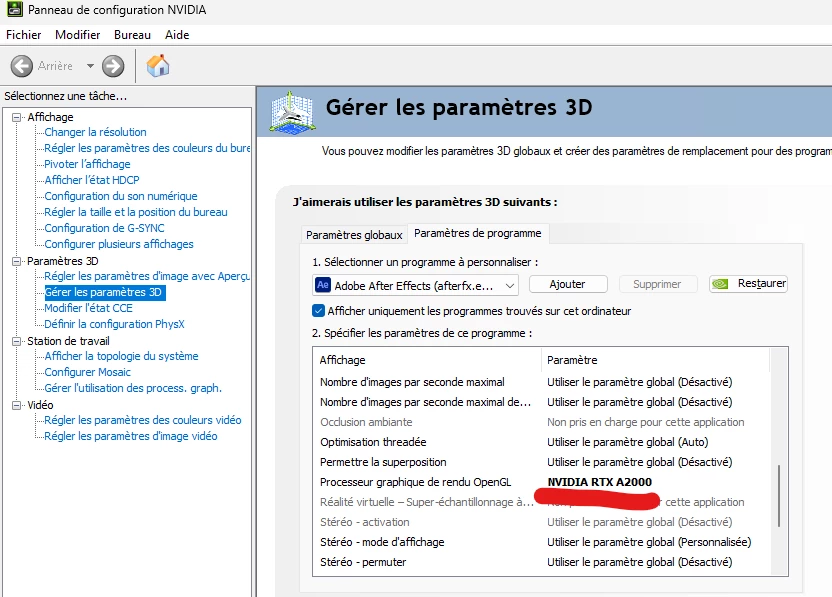Open Régler les paramètres des couleurs du bureau
The height and width of the screenshot is (597, 832).
click(x=147, y=148)
